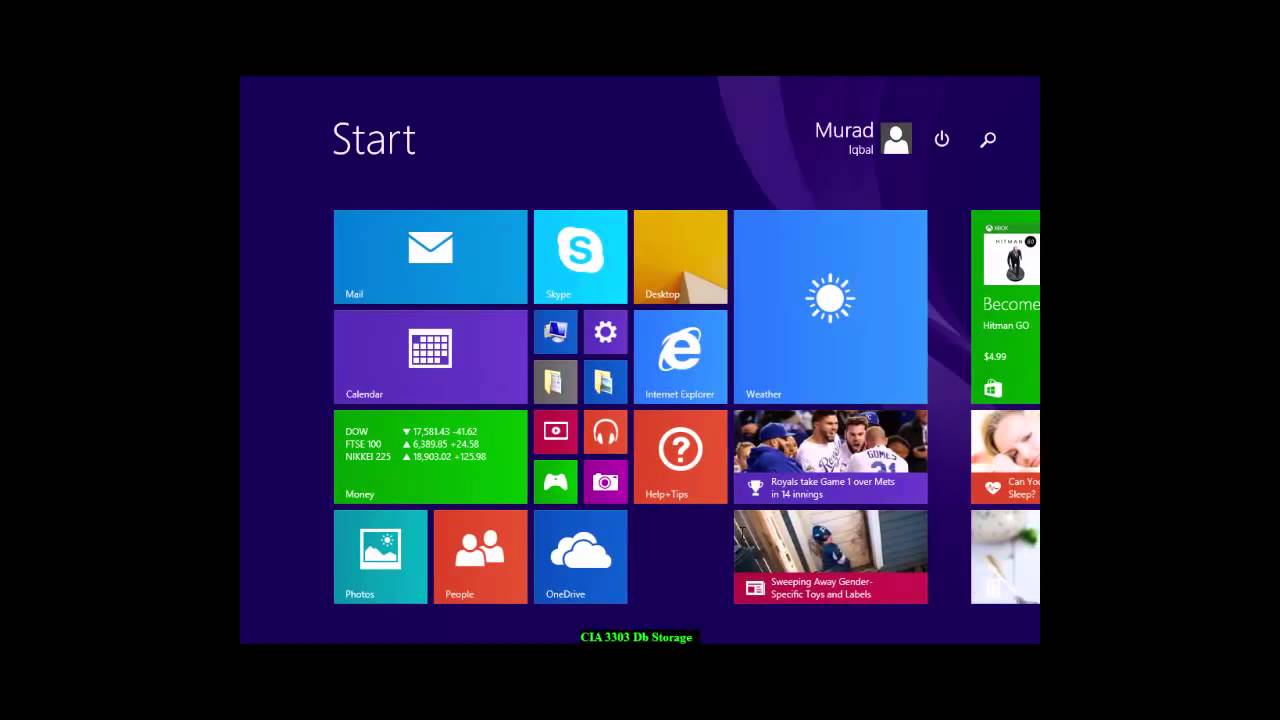Open Sports tile 'Royals take Game 1'
Screen dimensions: 1280x720
pos(830,457)
